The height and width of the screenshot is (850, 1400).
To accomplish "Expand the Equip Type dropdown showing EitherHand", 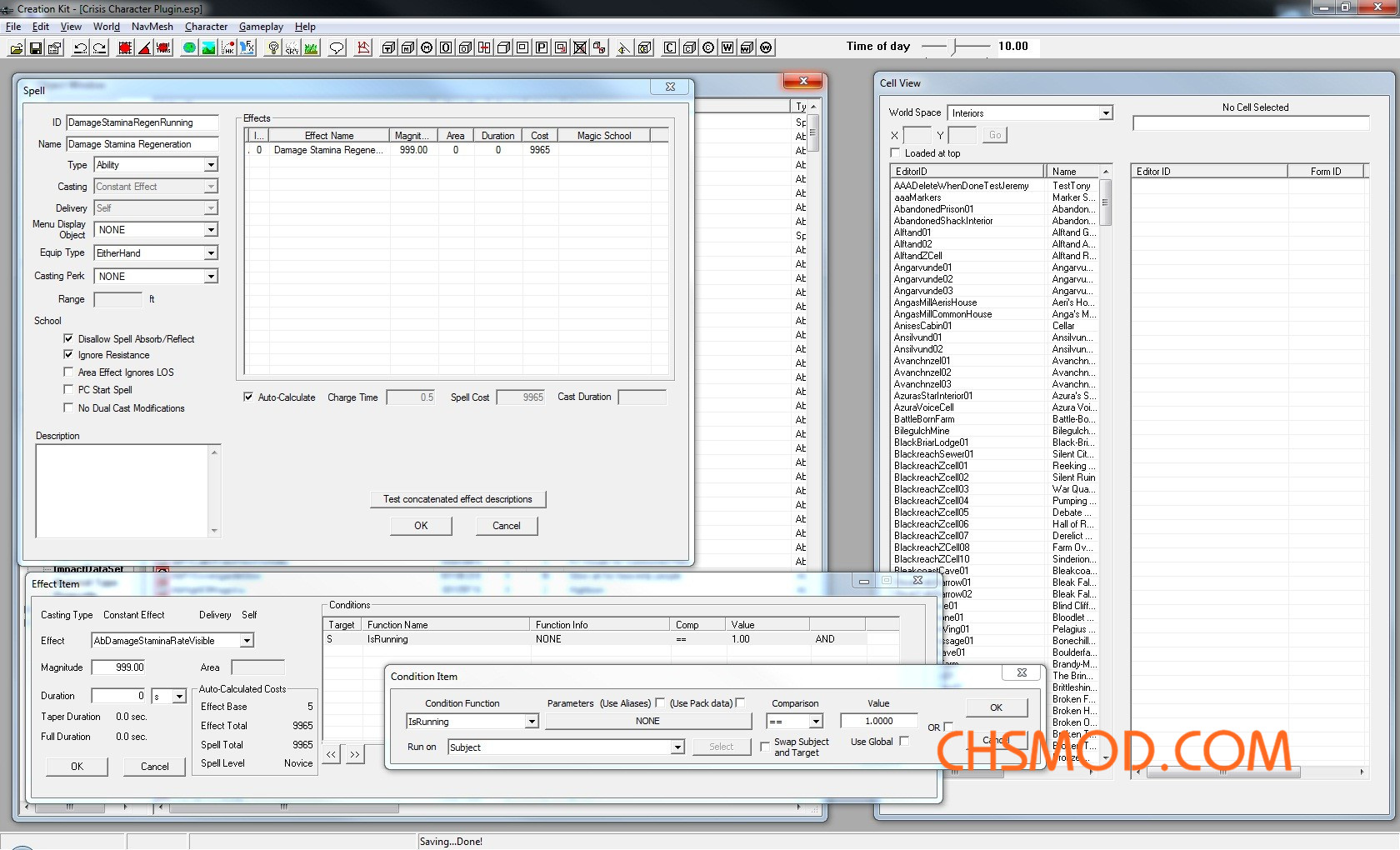I will tap(156, 253).
